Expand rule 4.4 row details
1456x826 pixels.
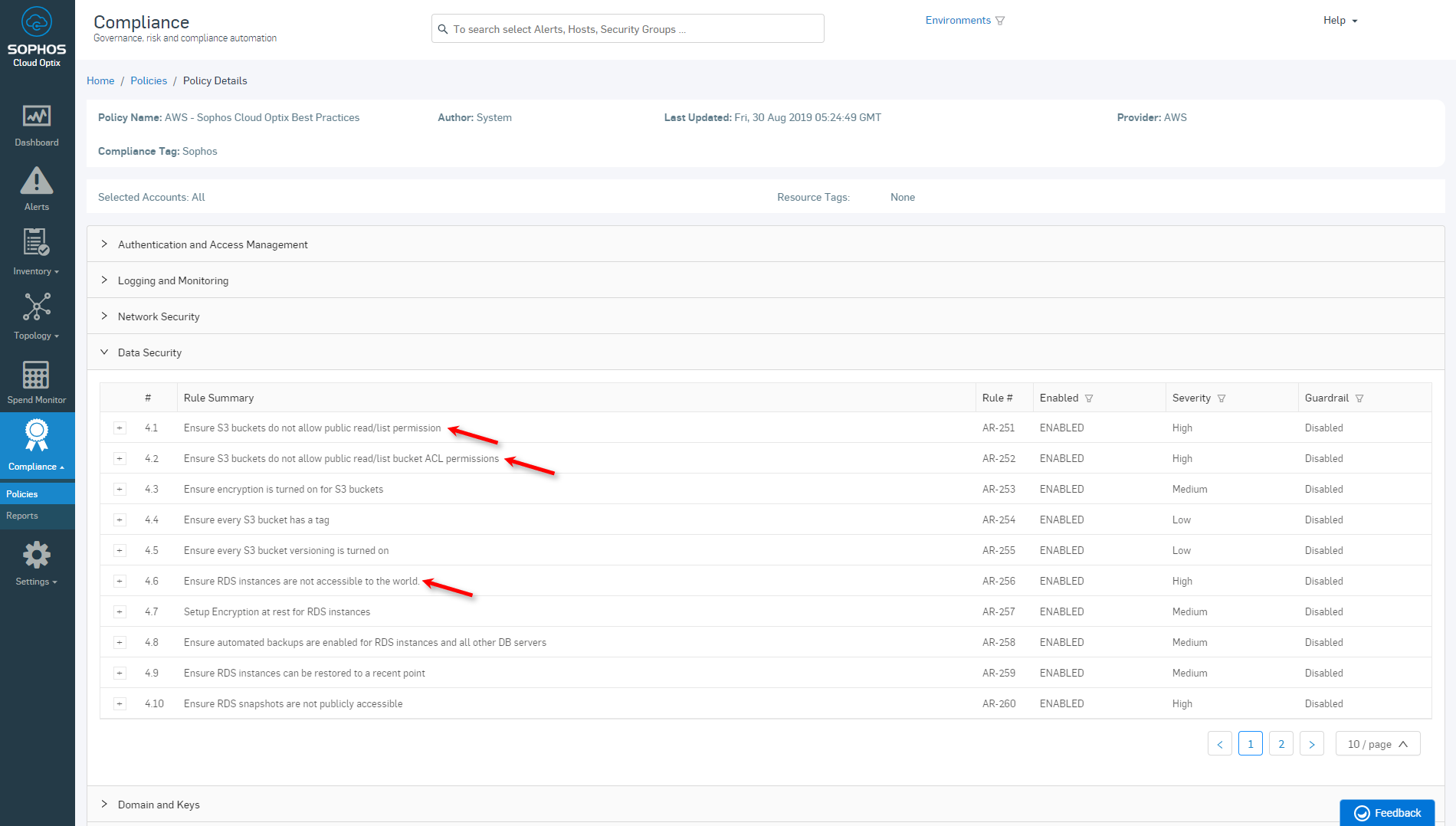(x=120, y=520)
